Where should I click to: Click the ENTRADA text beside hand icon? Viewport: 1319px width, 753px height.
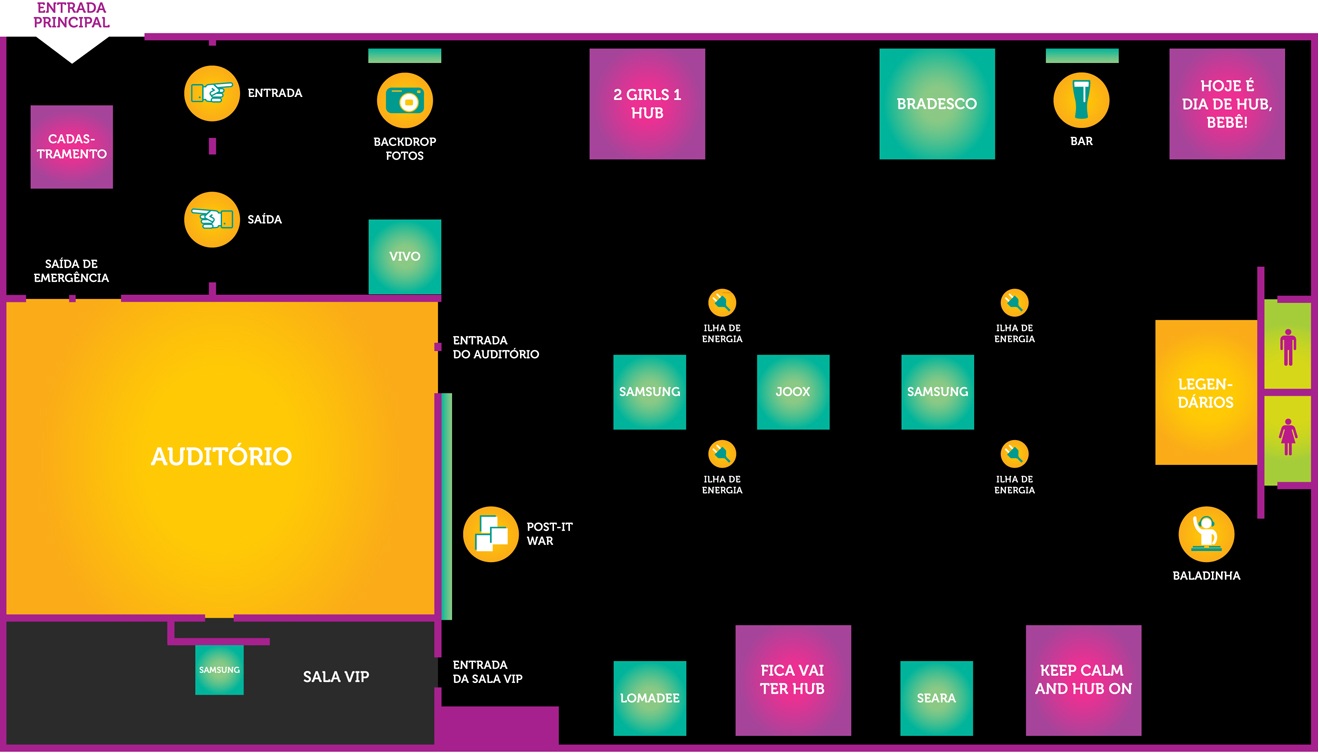(x=275, y=93)
